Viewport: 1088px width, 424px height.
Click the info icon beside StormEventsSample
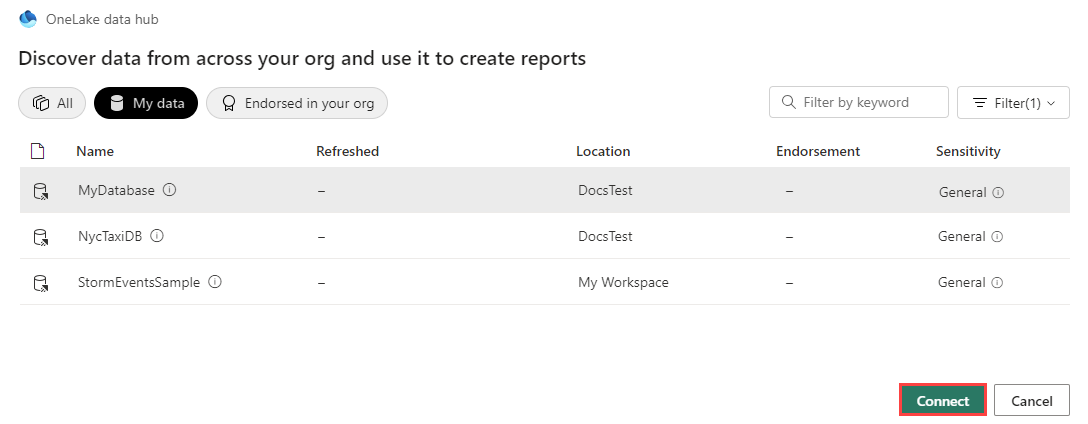coord(215,283)
